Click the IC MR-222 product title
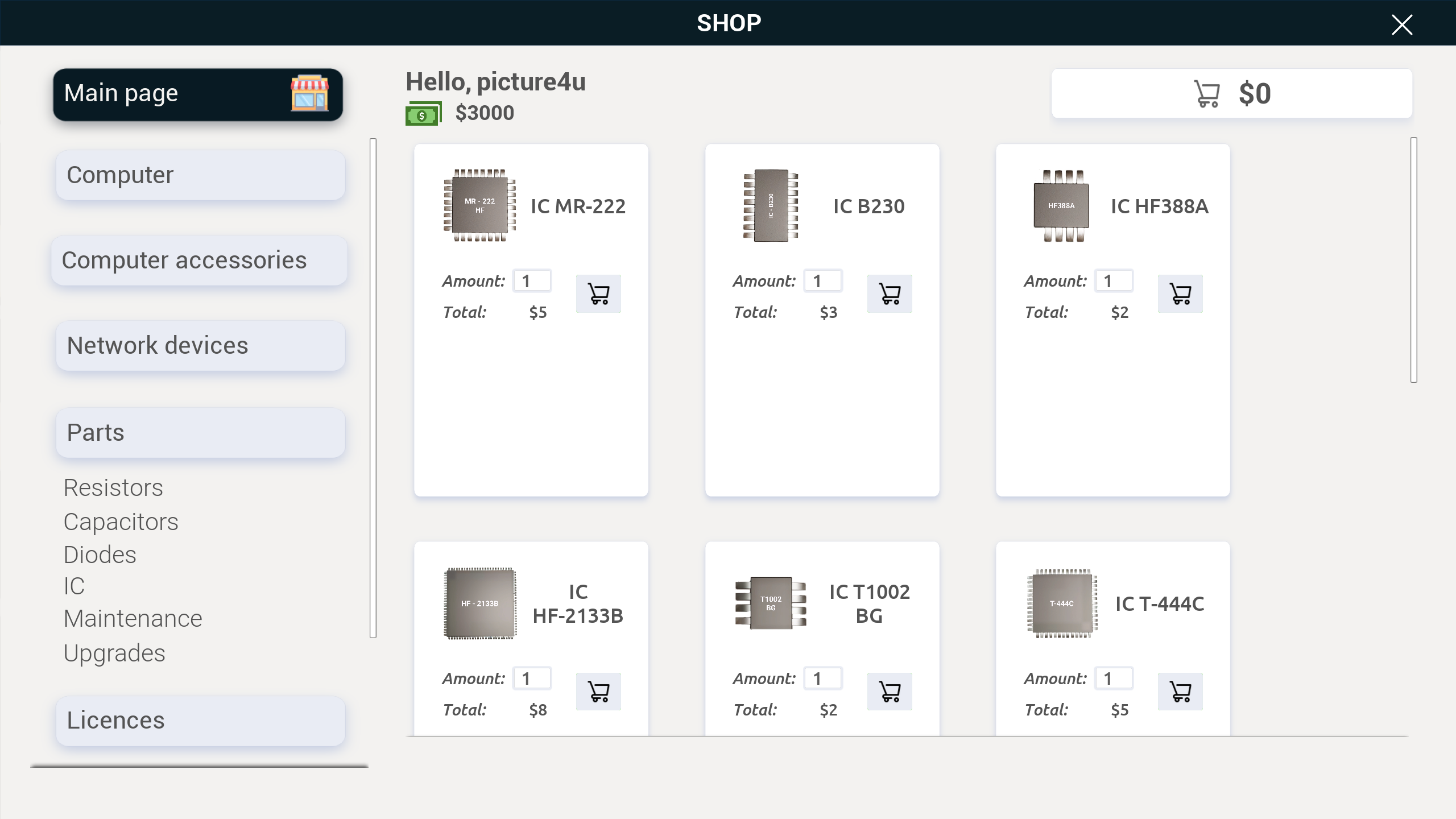The width and height of the screenshot is (1456, 819). click(x=578, y=206)
